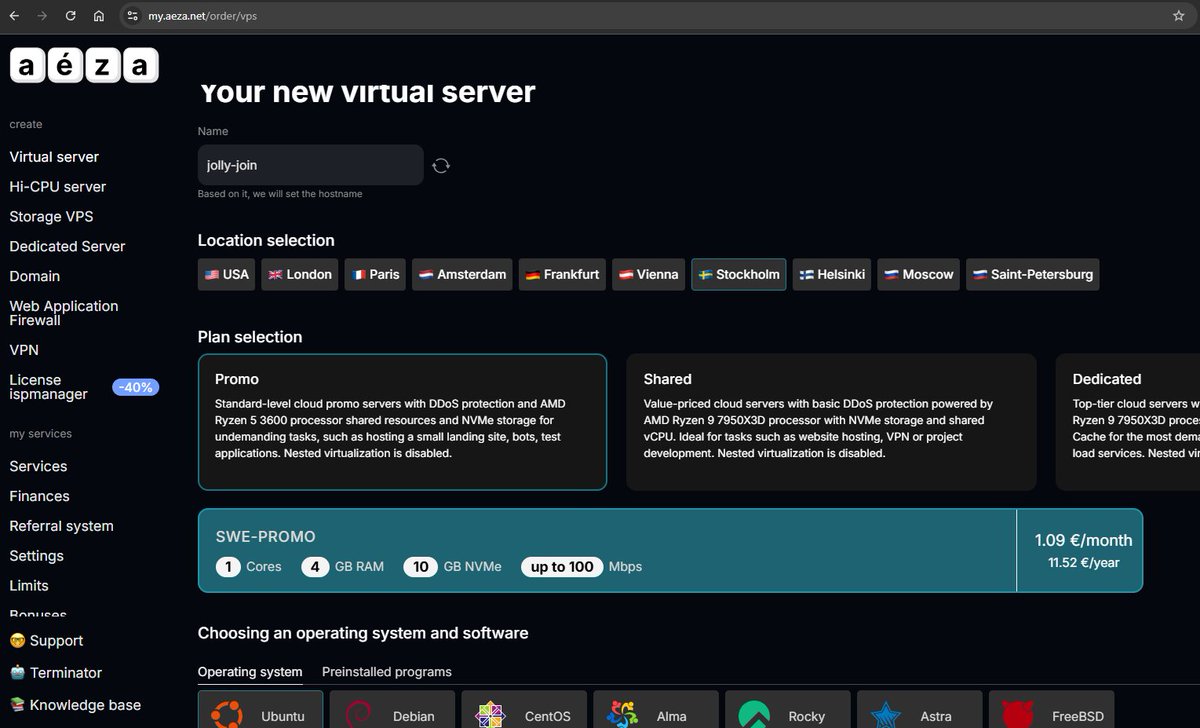Choose Amsterdam location
Viewport: 1200px width, 728px height.
pyautogui.click(x=462, y=274)
